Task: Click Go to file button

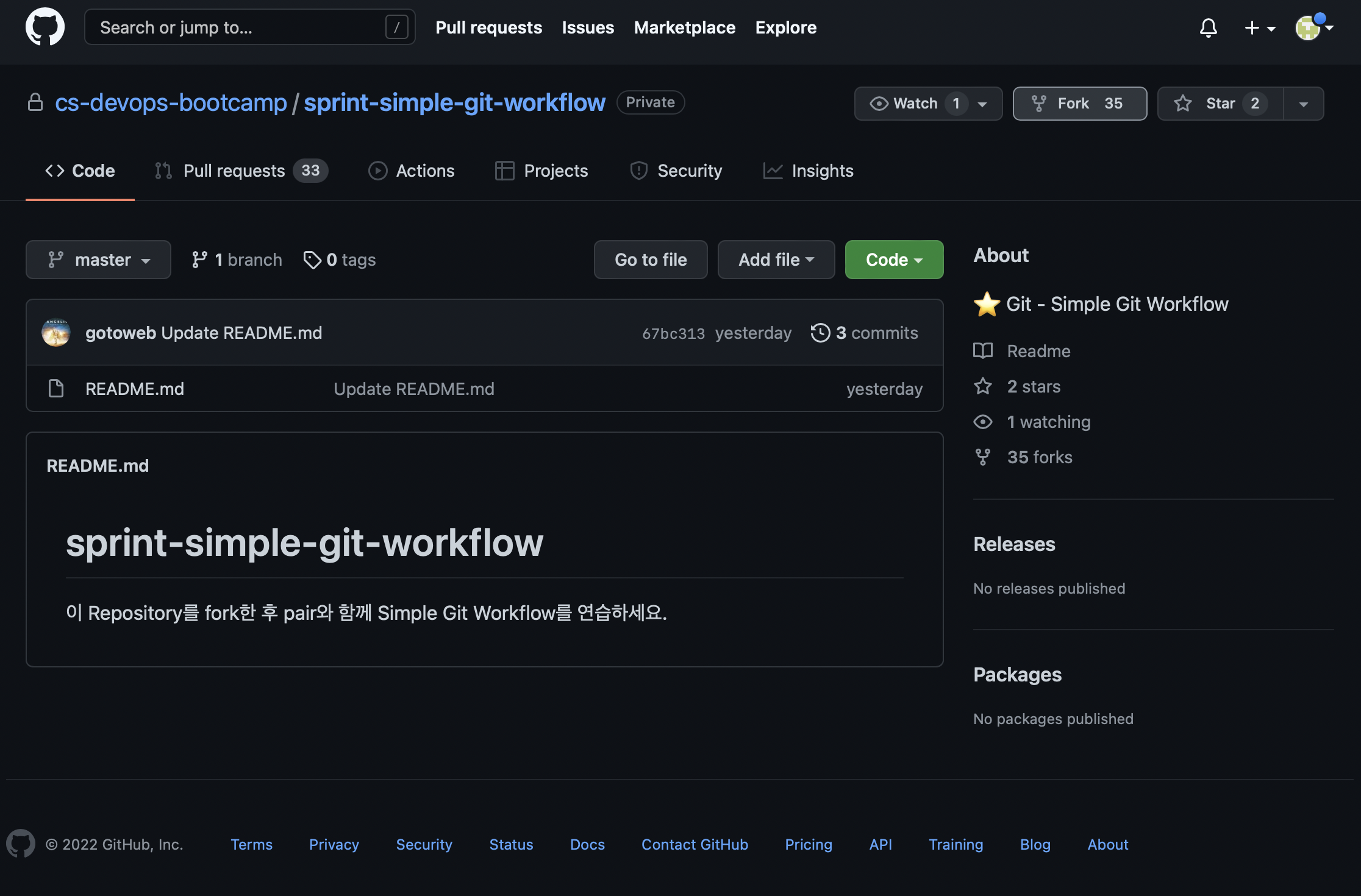Action: pos(651,260)
